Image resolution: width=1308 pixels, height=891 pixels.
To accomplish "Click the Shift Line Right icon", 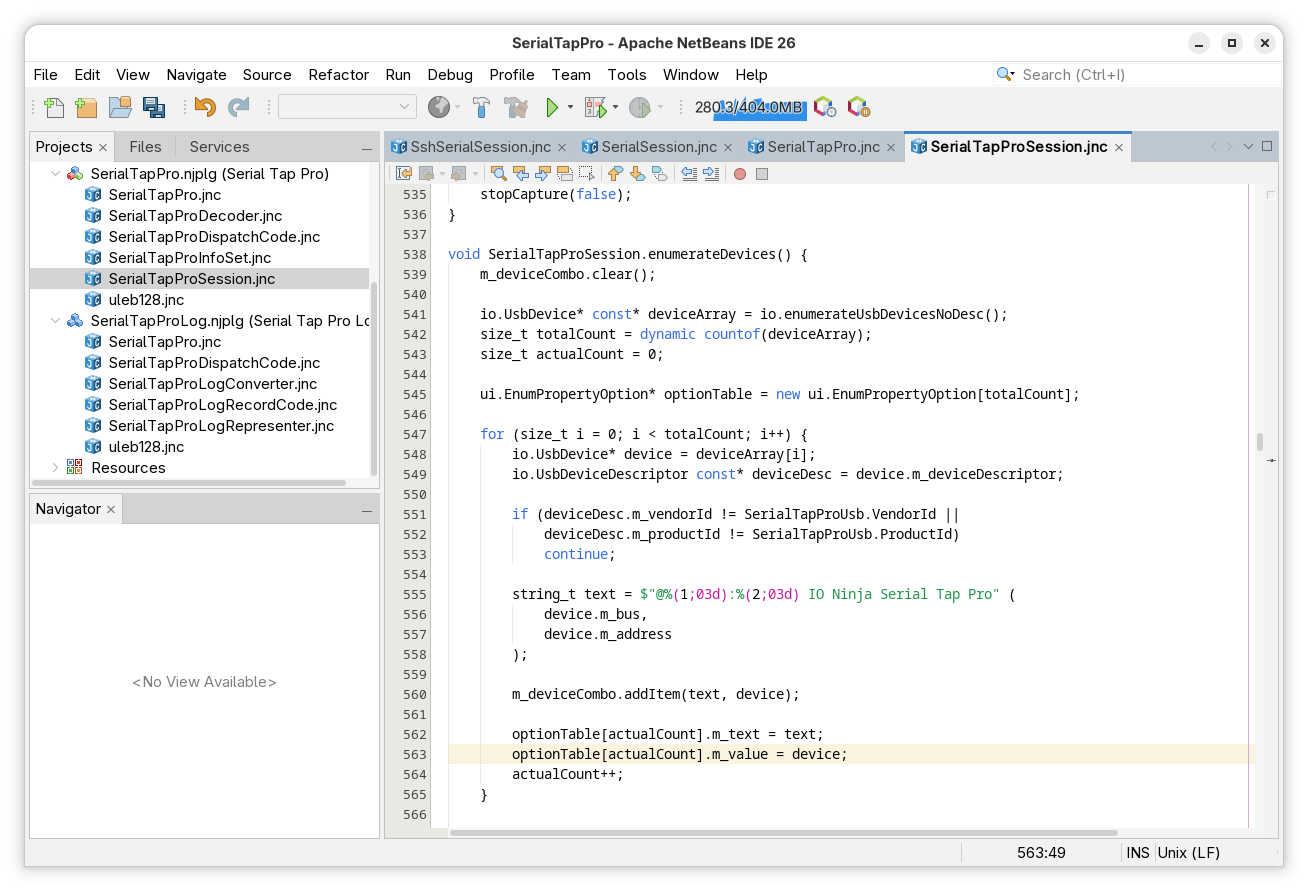I will (711, 174).
